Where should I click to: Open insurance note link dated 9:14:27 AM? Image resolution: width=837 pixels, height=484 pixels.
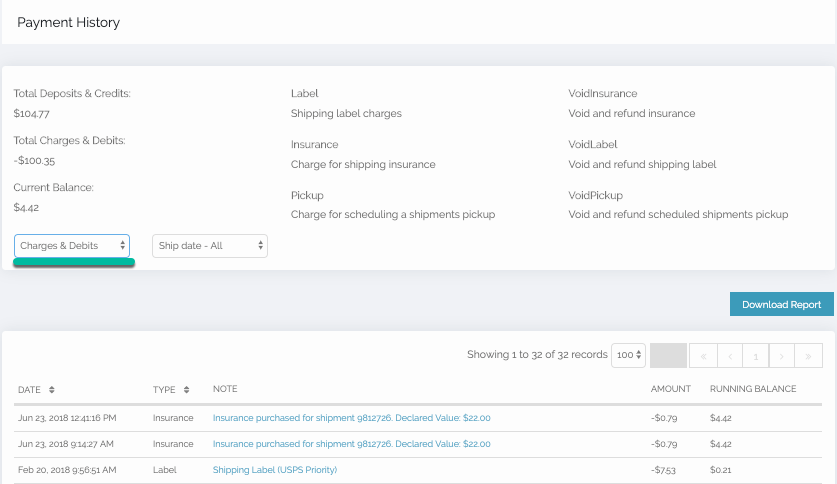click(351, 444)
